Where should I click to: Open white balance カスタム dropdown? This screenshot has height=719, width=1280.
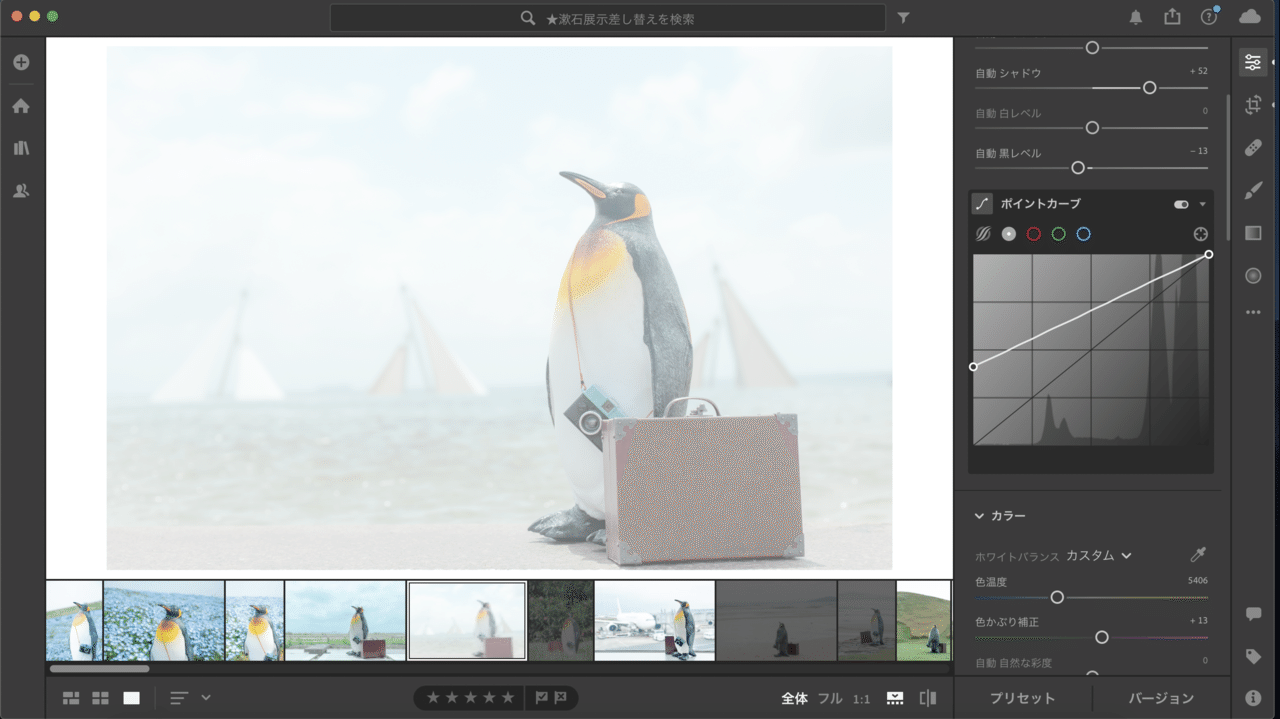click(x=1099, y=555)
